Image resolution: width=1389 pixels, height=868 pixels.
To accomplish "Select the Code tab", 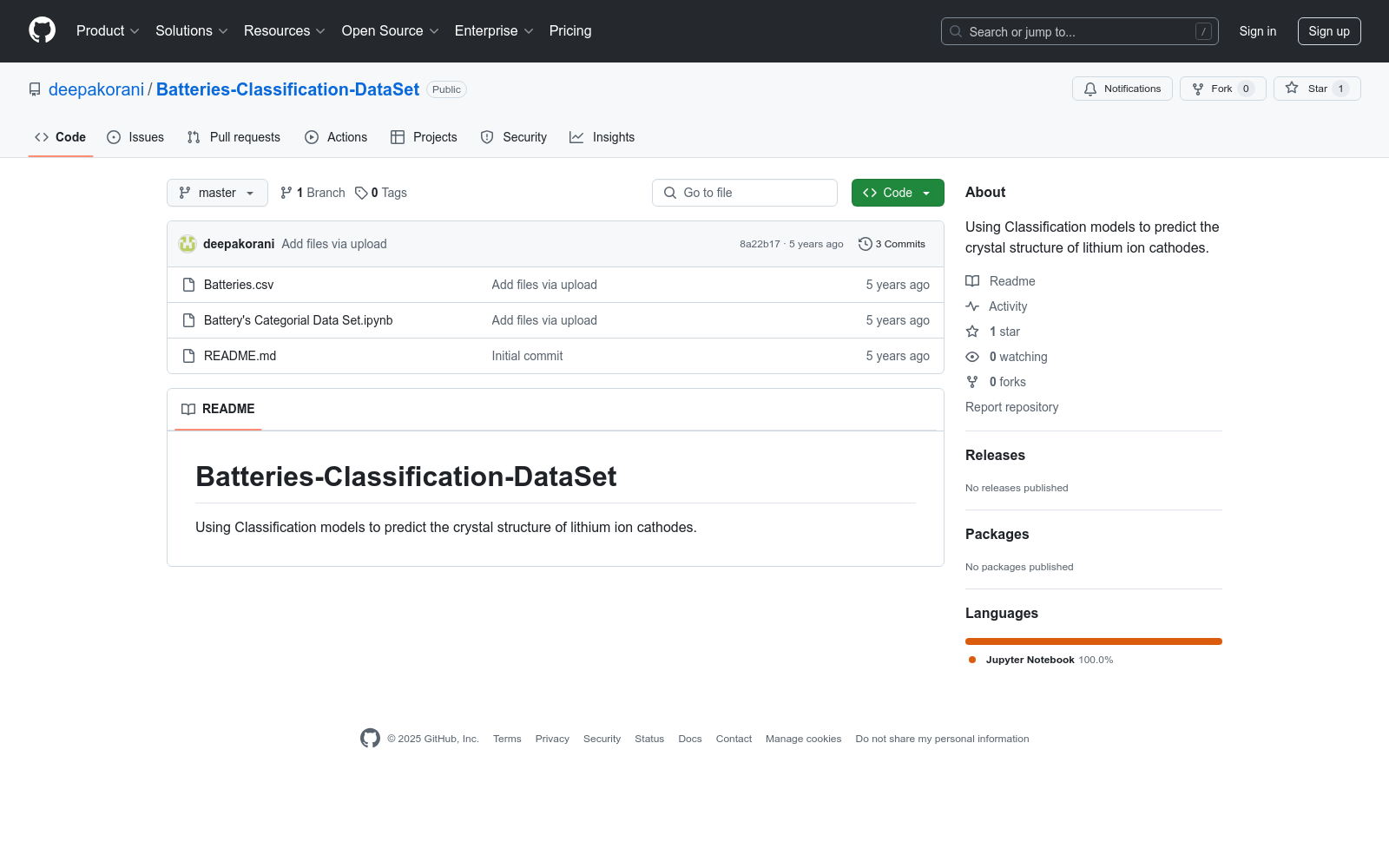I will (60, 137).
